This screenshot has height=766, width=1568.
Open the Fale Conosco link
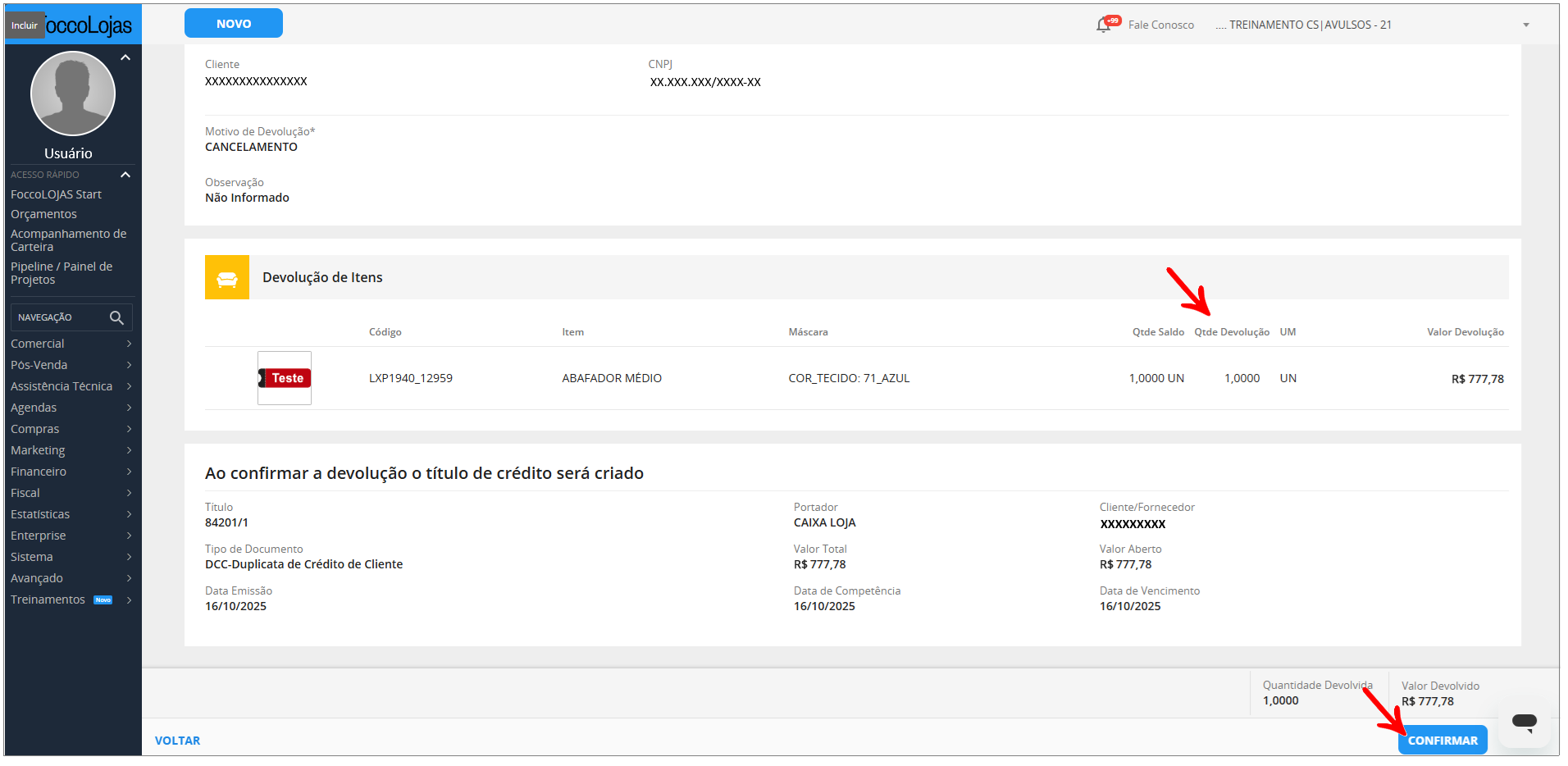[1160, 25]
